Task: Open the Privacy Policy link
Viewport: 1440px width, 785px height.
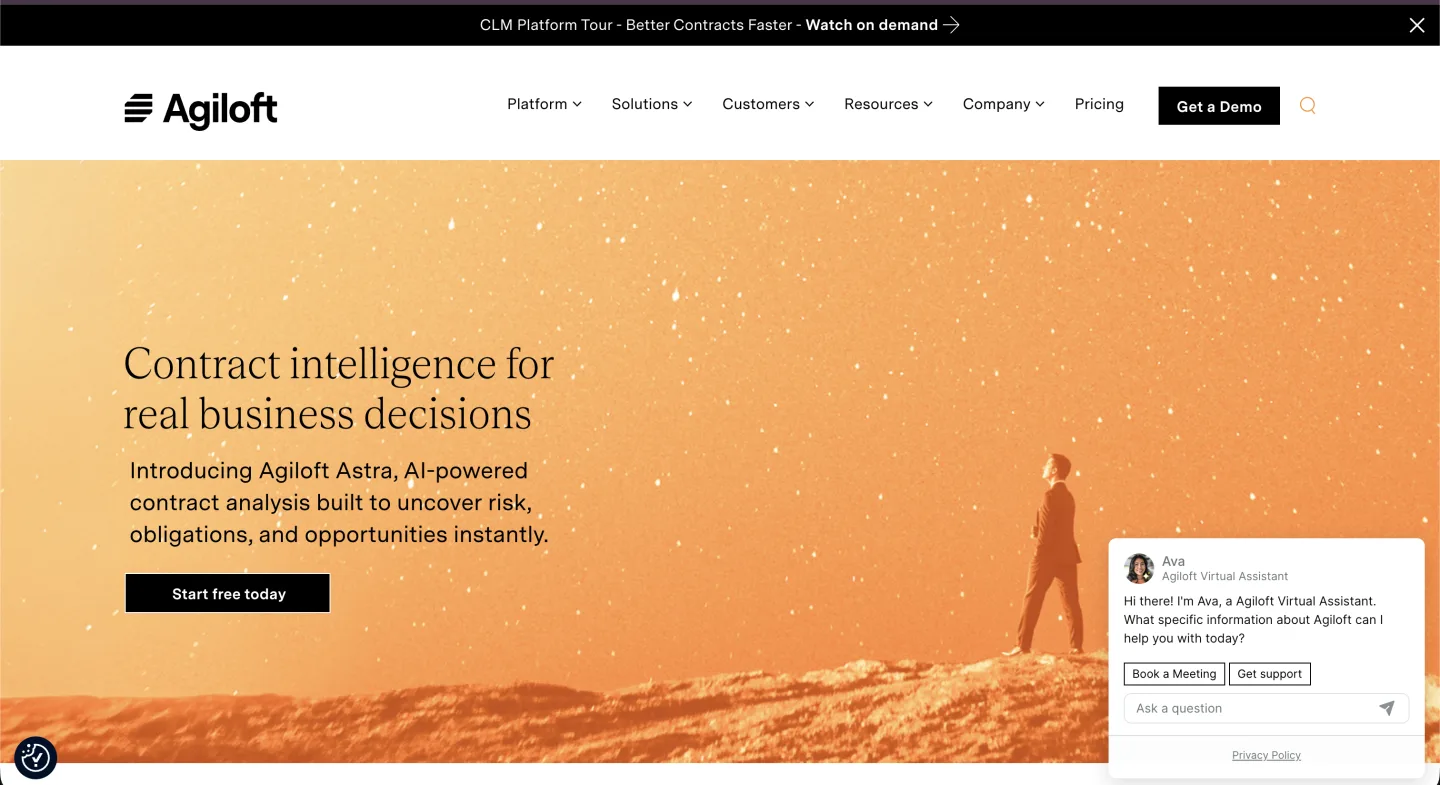Action: 1266,755
